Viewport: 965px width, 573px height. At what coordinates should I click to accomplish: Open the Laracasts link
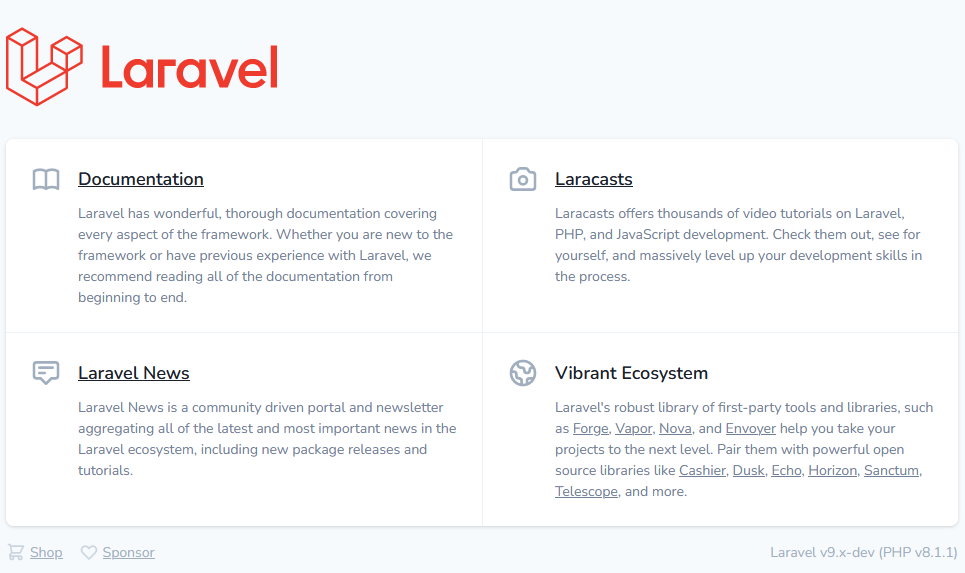pyautogui.click(x=594, y=179)
